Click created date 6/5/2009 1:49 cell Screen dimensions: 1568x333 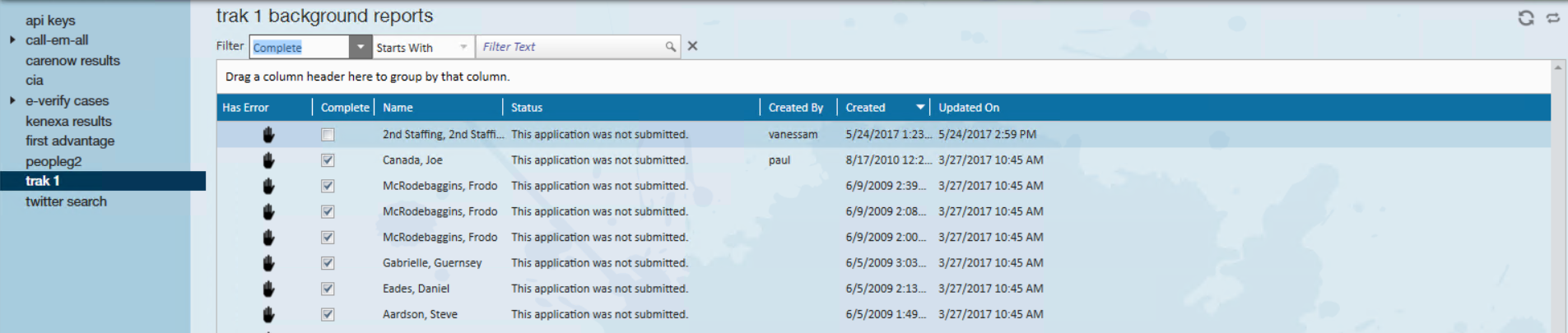click(x=886, y=315)
